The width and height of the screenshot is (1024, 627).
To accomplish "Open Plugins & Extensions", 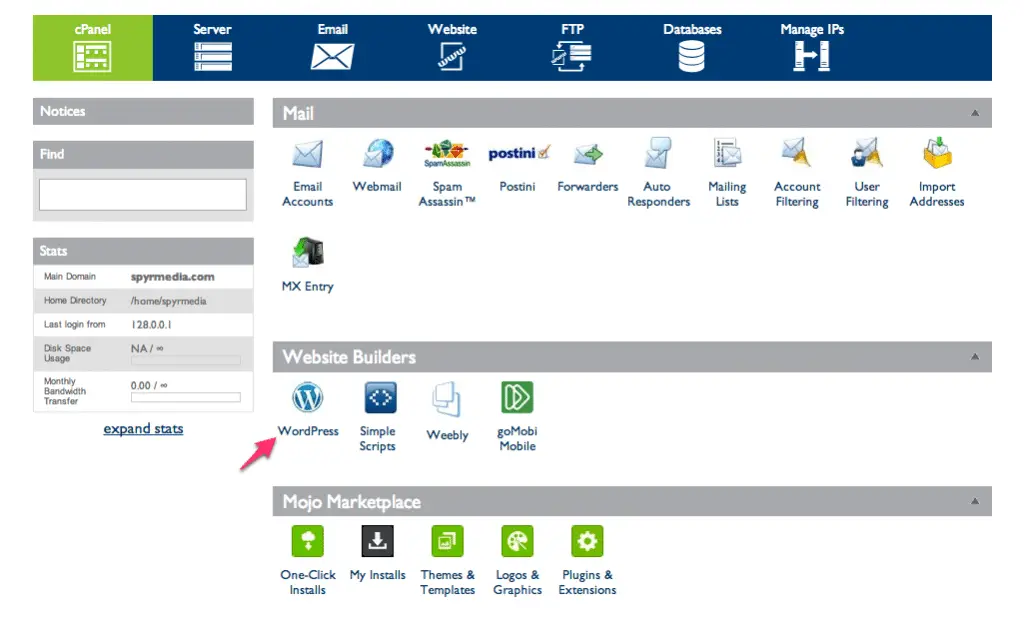I will (x=587, y=541).
